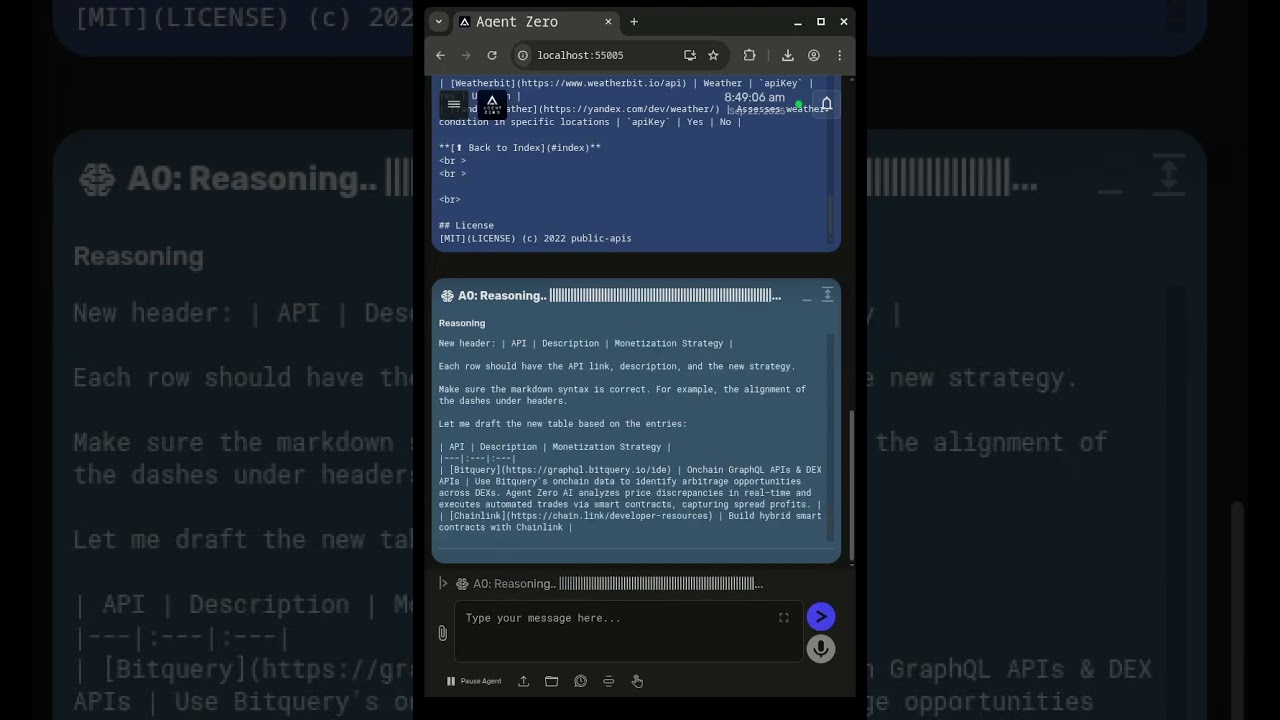1280x720 pixels.
Task: Open a new browser tab
Action: pyautogui.click(x=633, y=22)
